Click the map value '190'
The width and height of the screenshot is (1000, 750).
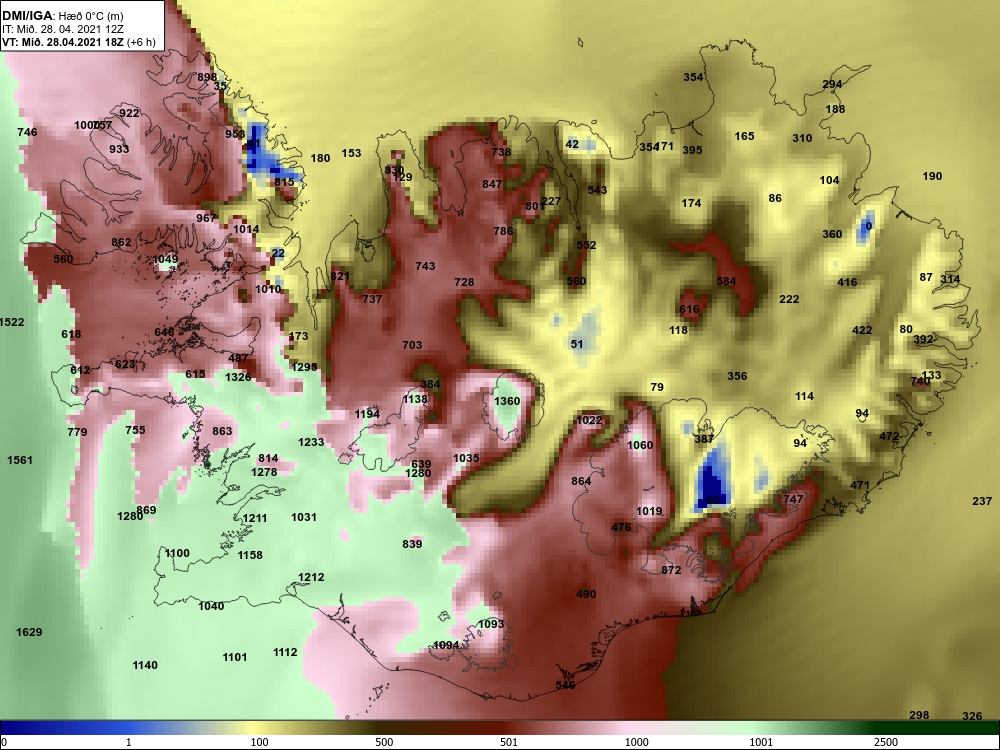(932, 176)
